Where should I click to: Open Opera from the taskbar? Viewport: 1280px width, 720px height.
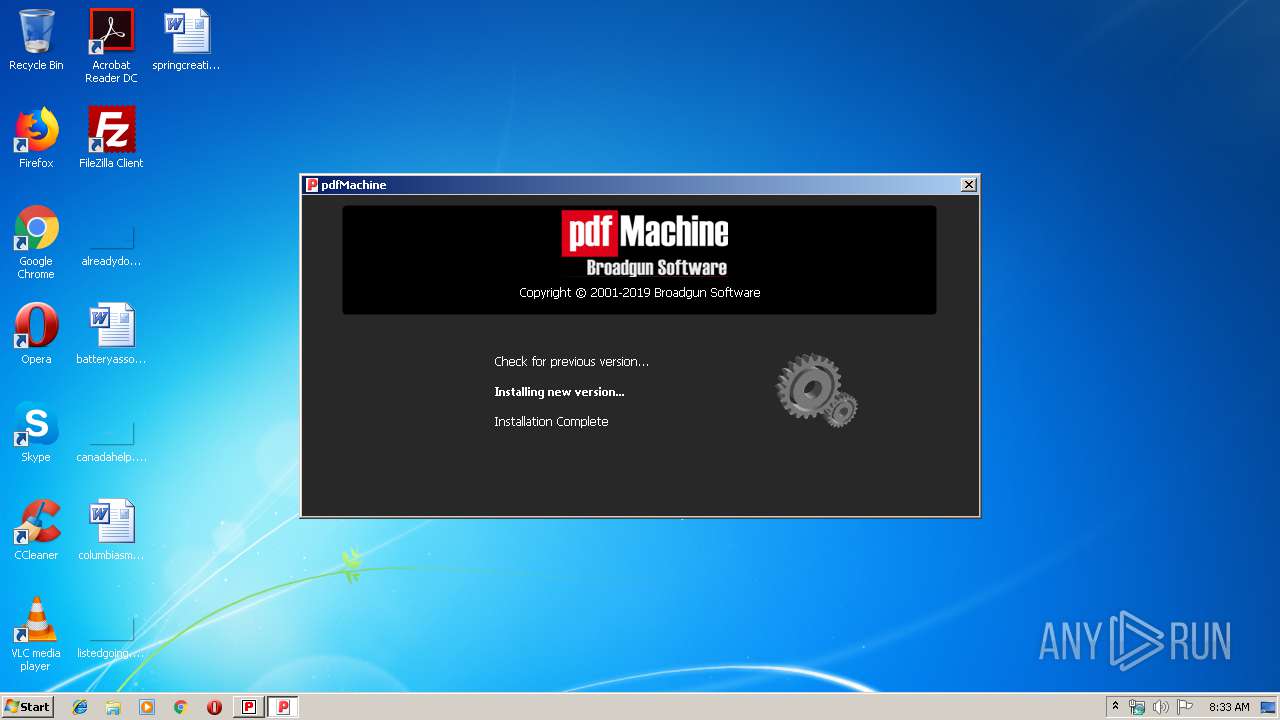[214, 707]
